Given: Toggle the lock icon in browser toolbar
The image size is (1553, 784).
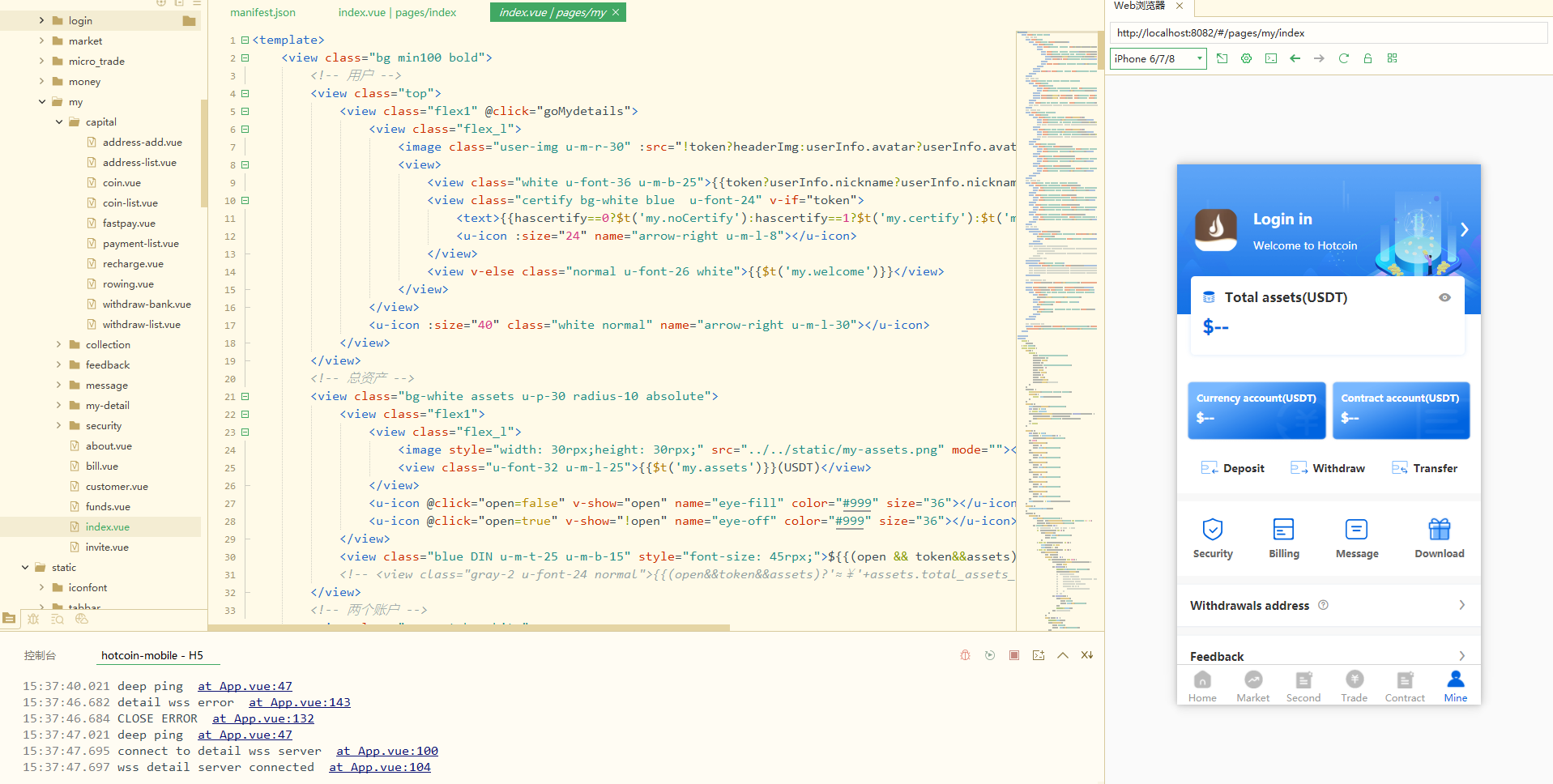Looking at the screenshot, I should tap(1367, 58).
